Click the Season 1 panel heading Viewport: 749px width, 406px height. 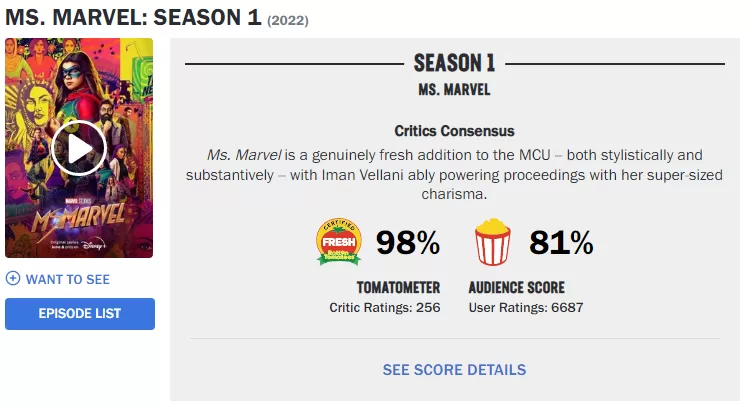(x=454, y=64)
